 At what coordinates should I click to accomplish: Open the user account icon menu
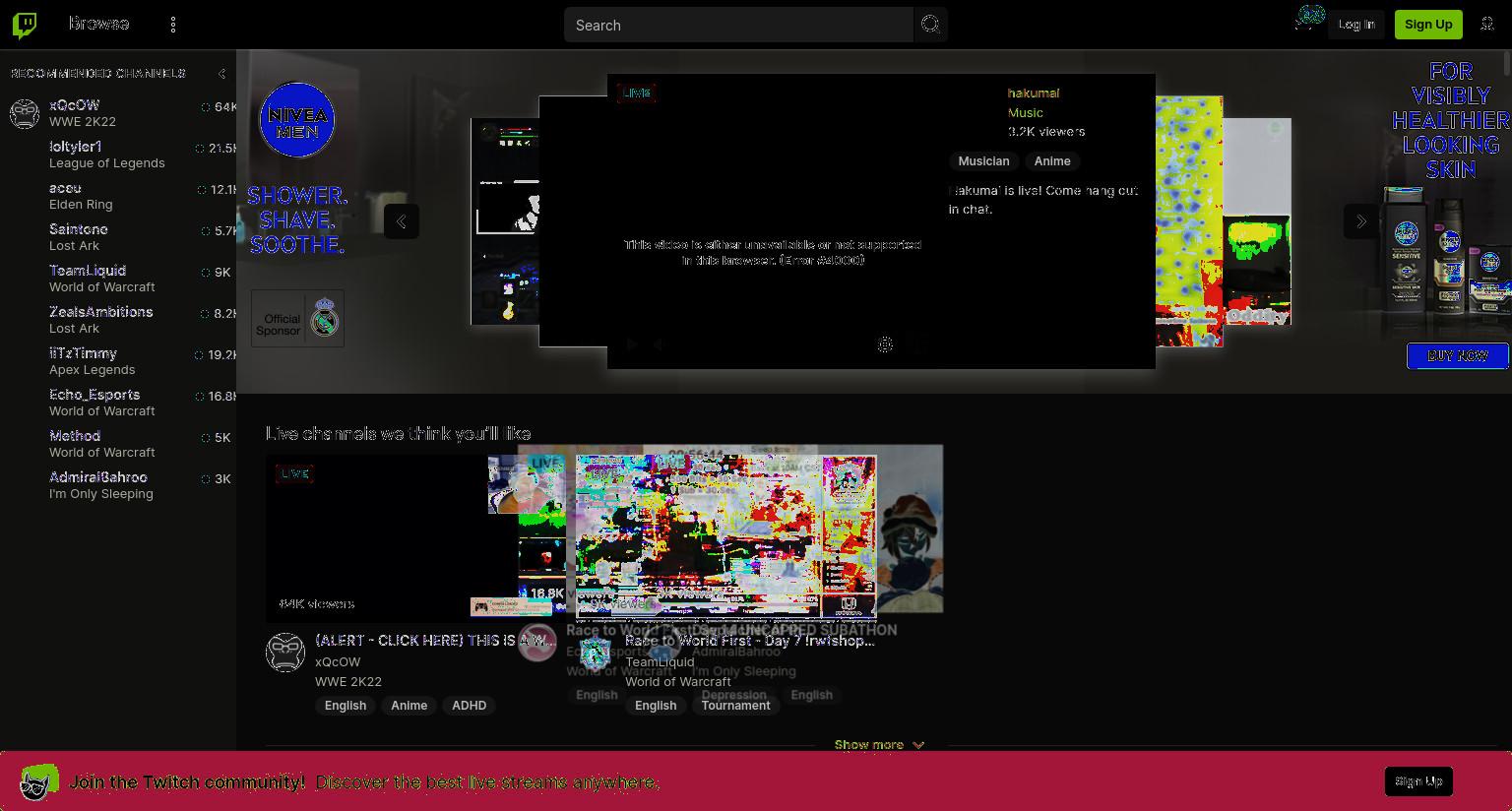[x=1487, y=25]
